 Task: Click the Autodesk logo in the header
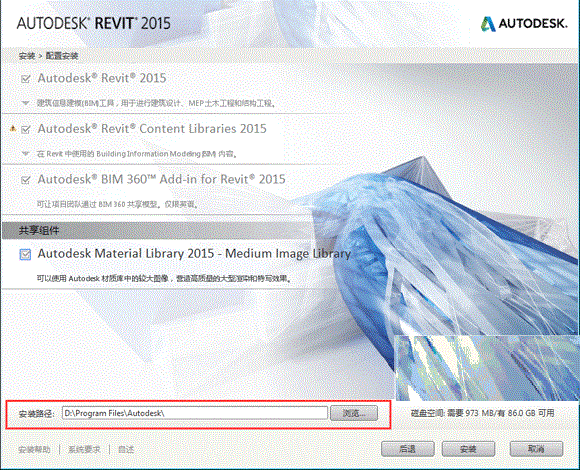524,23
